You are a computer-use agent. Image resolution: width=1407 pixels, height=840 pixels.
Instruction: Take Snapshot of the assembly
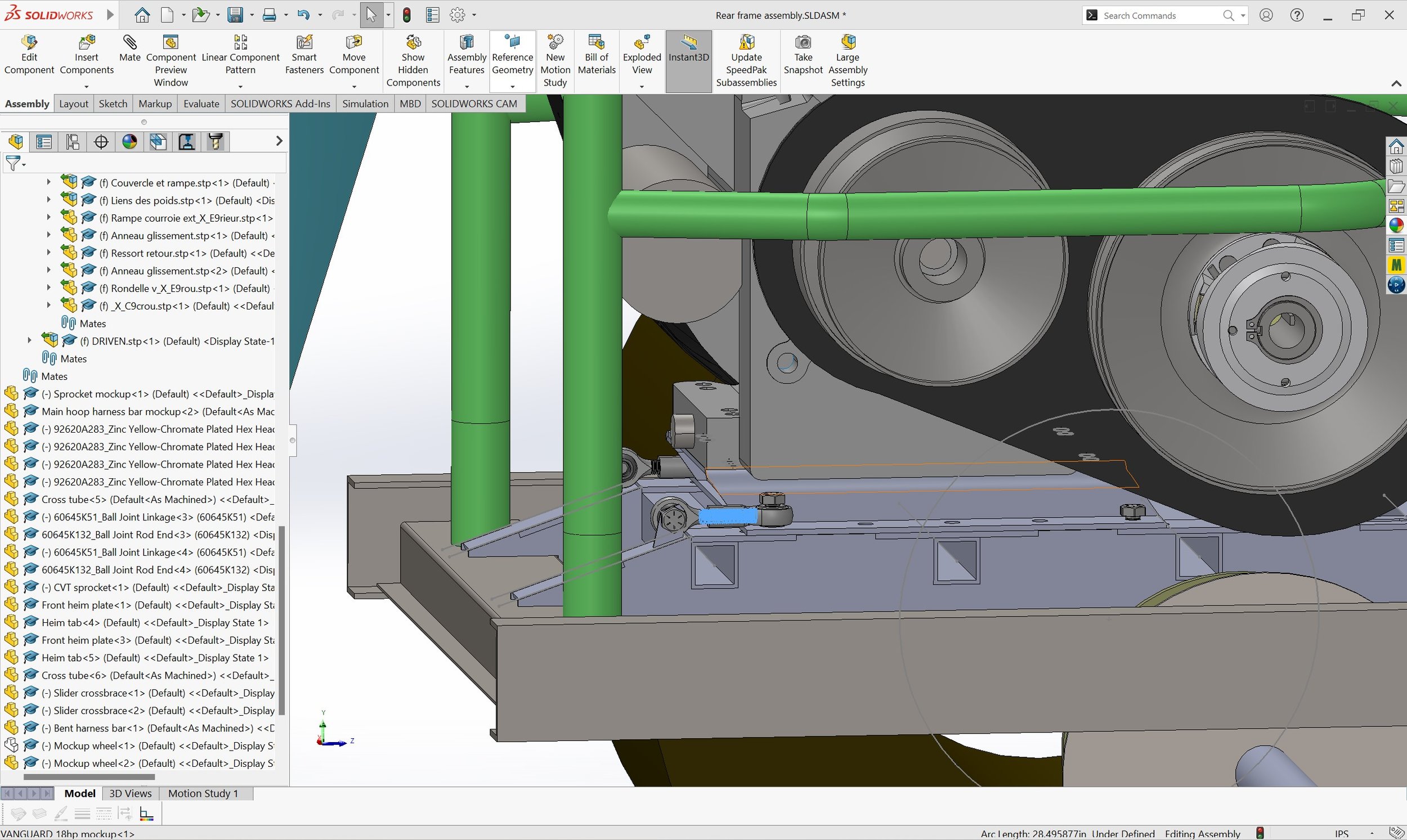[x=803, y=55]
